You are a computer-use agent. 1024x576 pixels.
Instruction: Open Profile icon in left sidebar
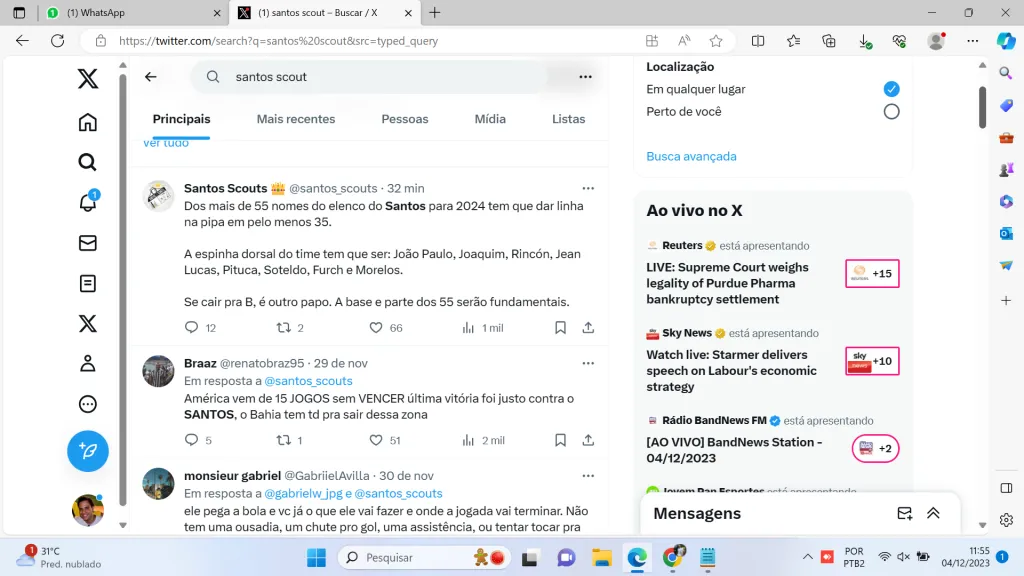coord(88,363)
